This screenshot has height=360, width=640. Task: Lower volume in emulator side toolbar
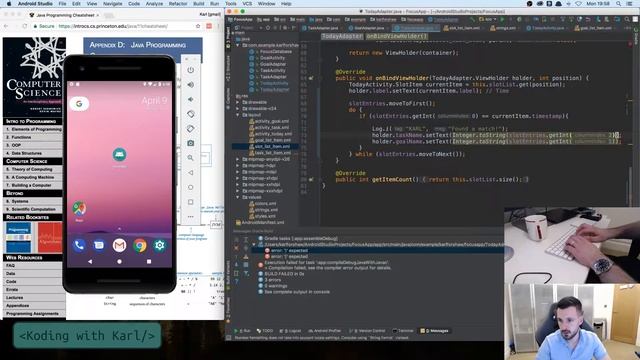191,99
